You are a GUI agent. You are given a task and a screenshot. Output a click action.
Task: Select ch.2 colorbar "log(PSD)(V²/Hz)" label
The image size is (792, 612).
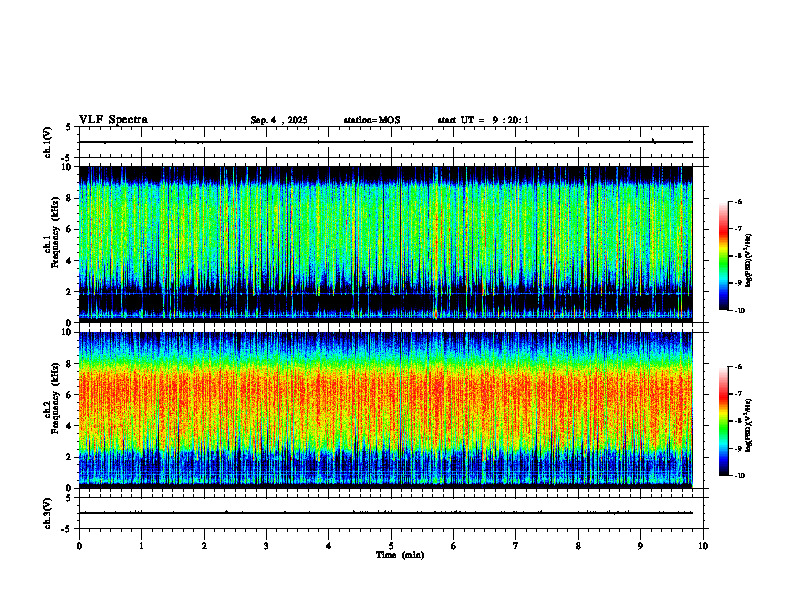click(749, 425)
